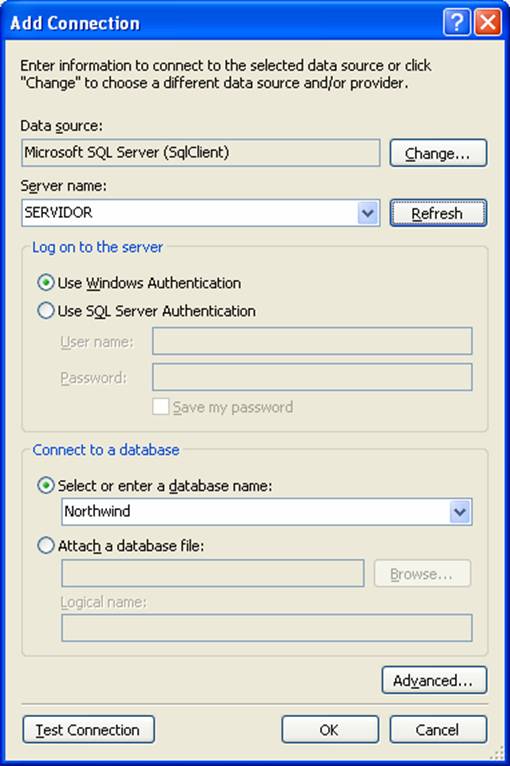This screenshot has height=766, width=510.
Task: Click the Browse... database file button
Action: (x=423, y=574)
